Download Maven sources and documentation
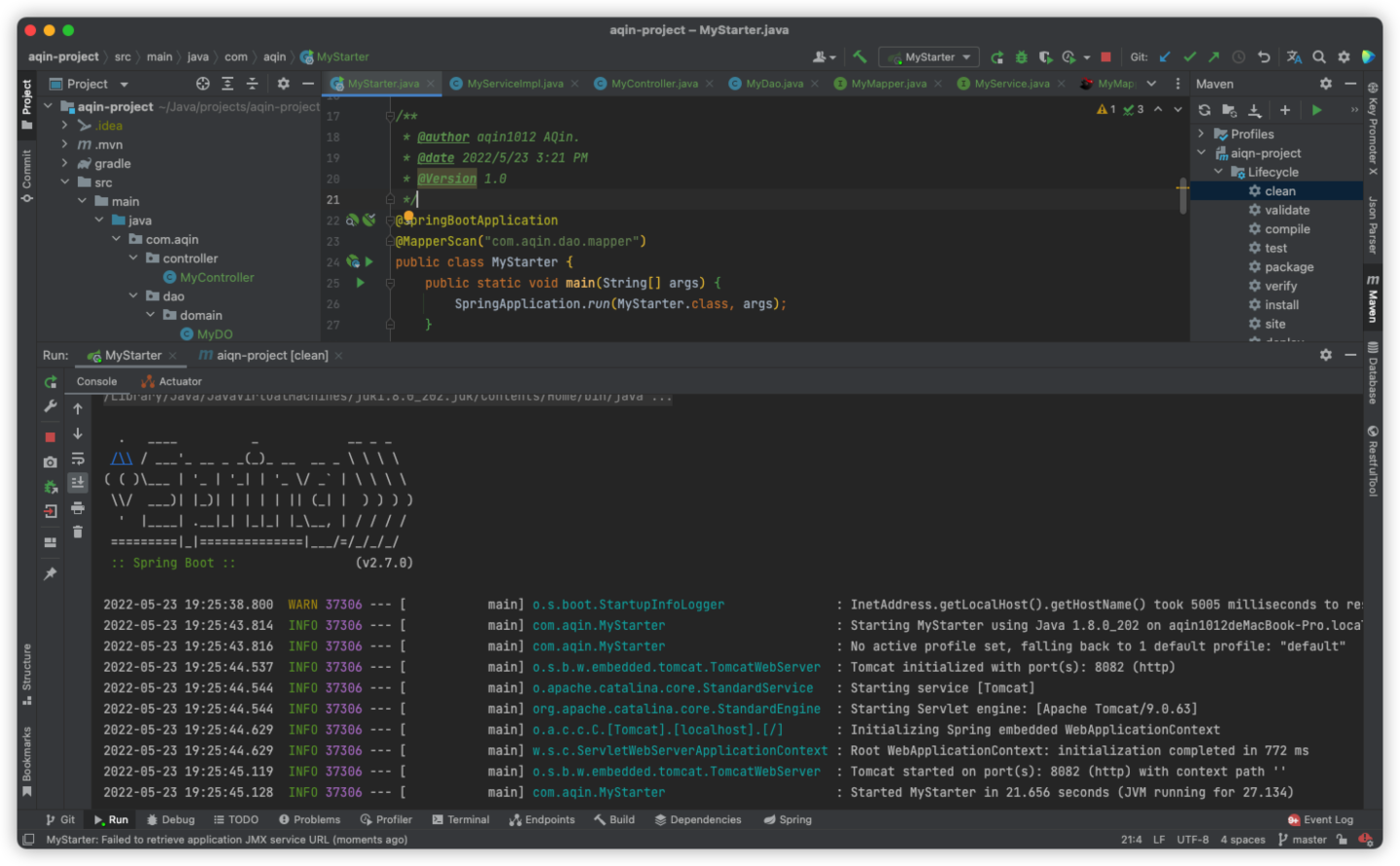Viewport: 1400px width, 866px height. 1254,110
